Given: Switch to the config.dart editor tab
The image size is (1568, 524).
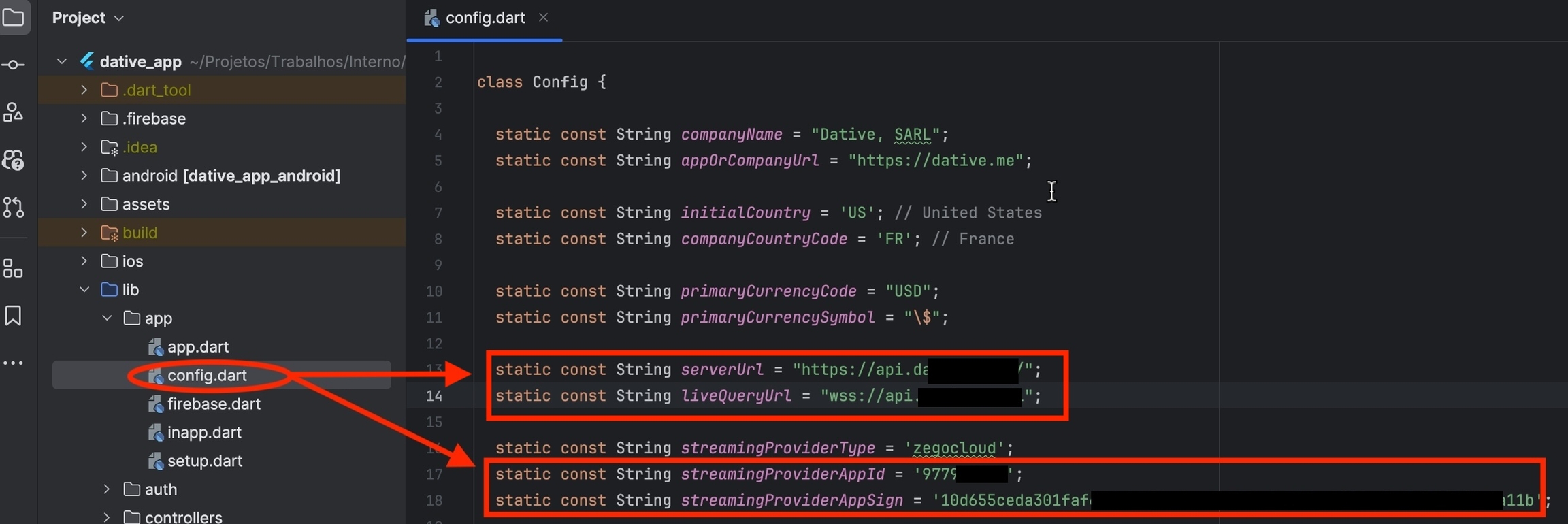Looking at the screenshot, I should pyautogui.click(x=485, y=18).
